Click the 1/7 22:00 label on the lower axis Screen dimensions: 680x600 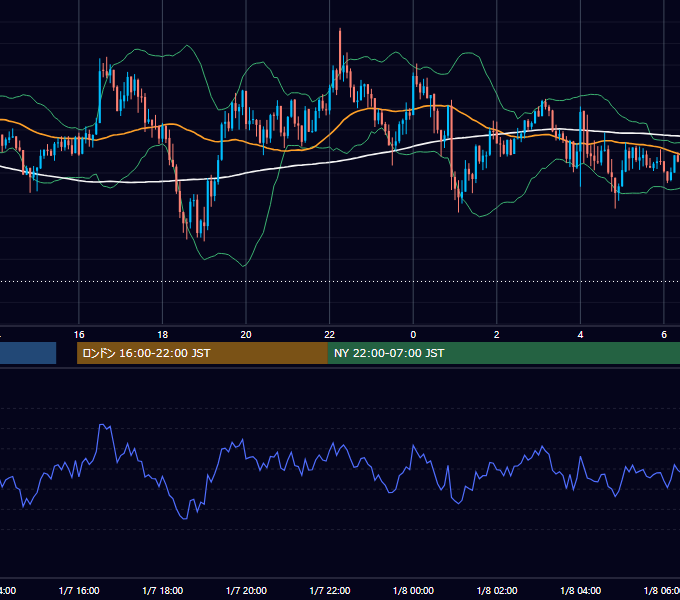330,590
